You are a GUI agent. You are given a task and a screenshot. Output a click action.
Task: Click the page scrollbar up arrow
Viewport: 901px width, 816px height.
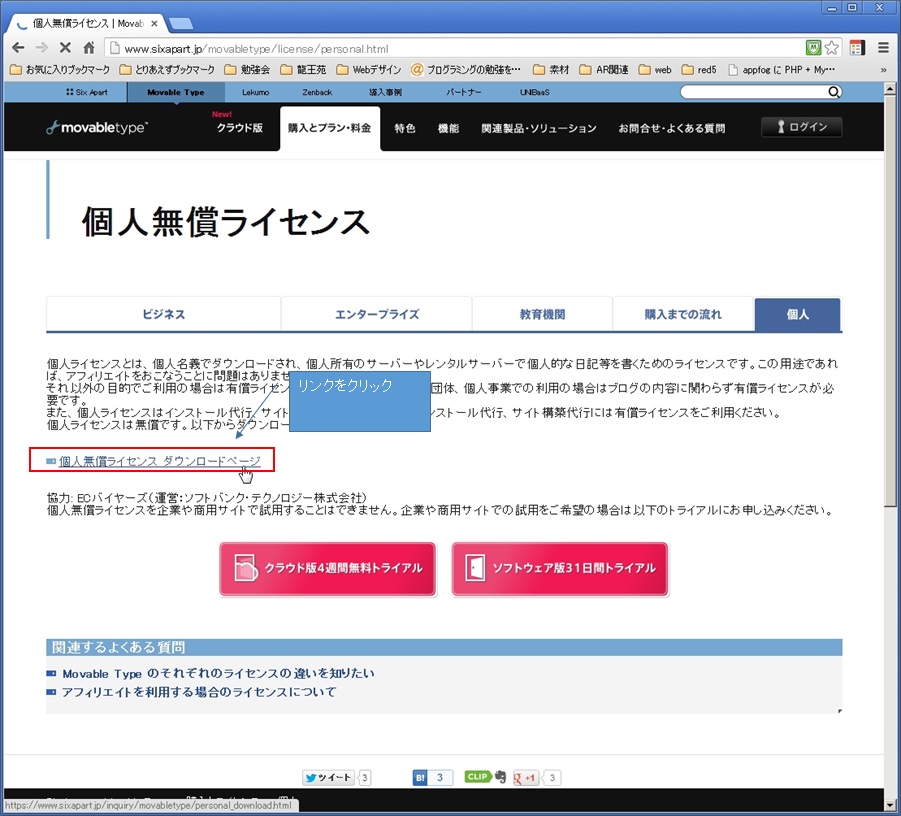(x=890, y=89)
